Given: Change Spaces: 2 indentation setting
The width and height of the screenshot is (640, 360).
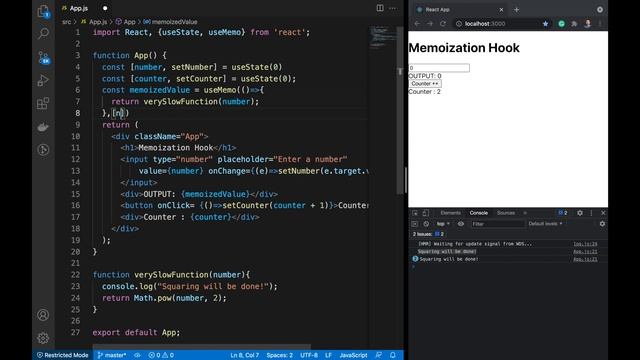Looking at the screenshot, I should pos(280,355).
